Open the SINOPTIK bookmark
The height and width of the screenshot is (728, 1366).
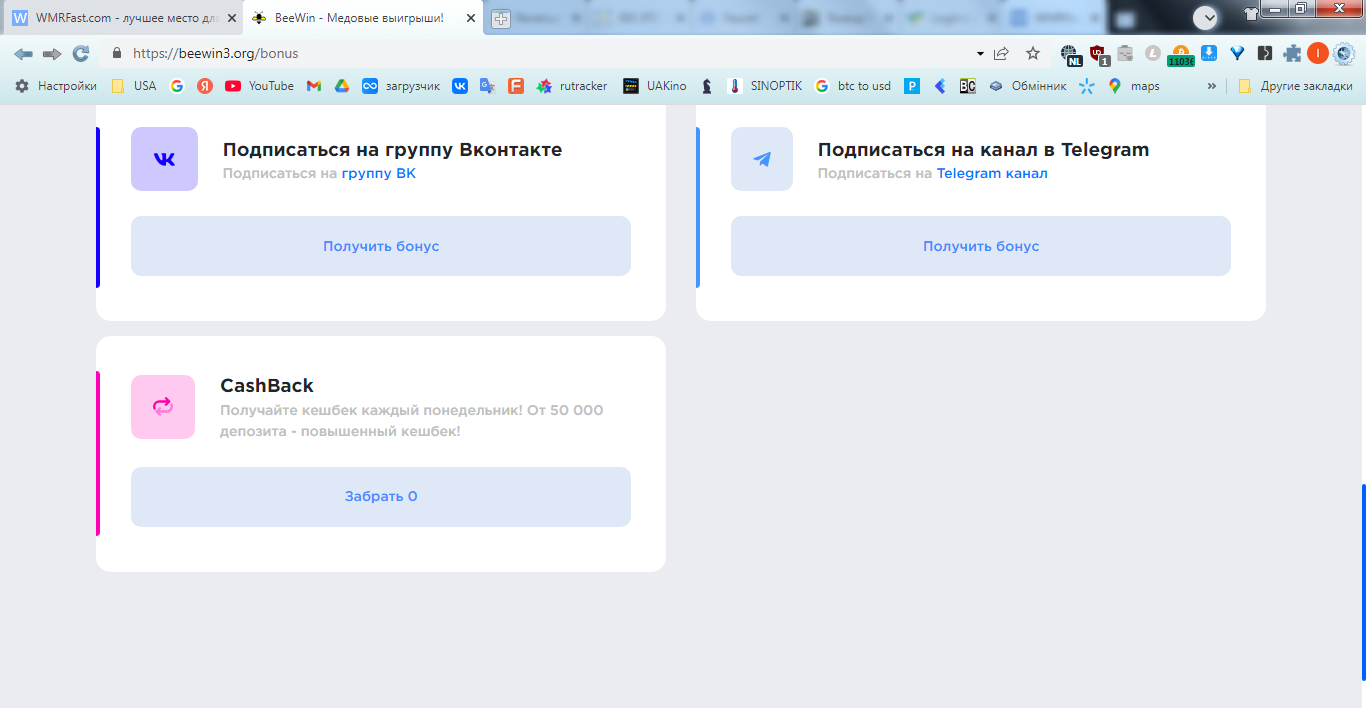[x=765, y=86]
